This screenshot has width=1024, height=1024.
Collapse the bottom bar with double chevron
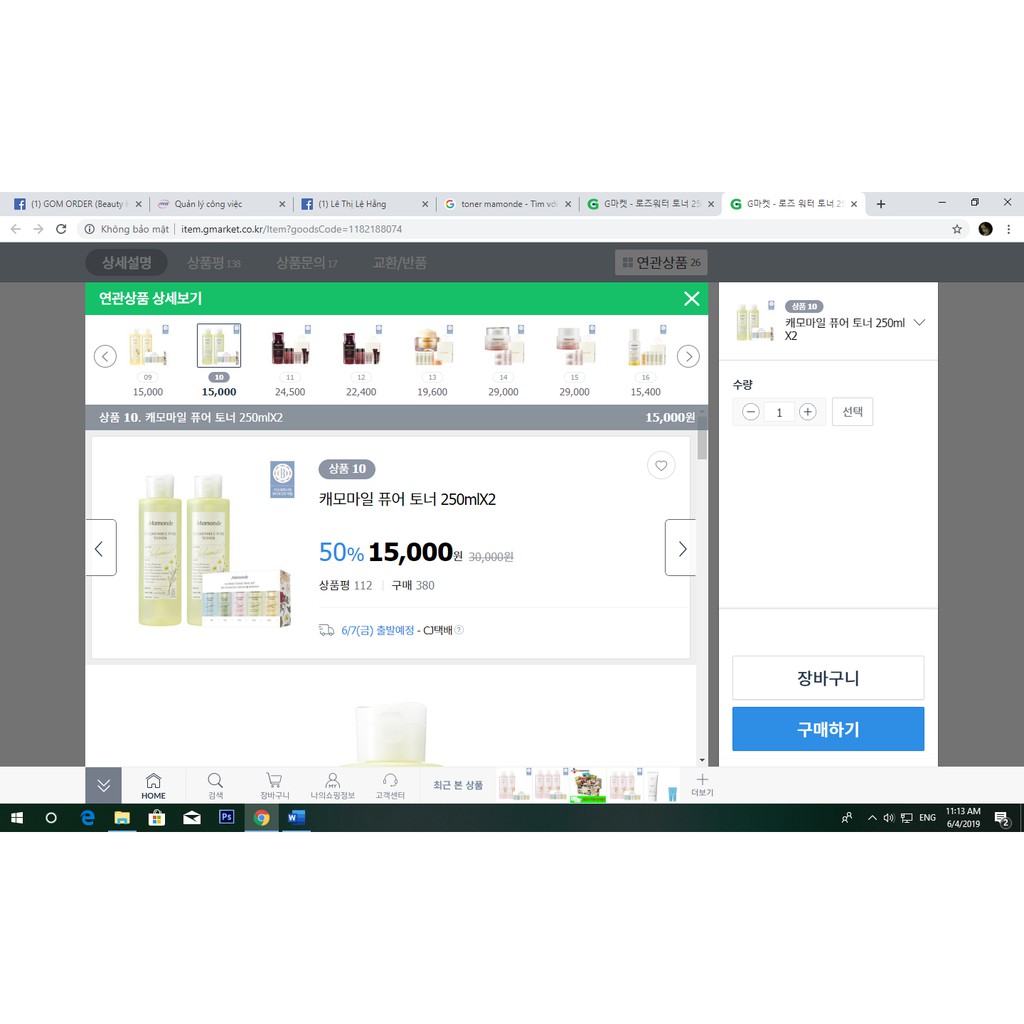(x=103, y=786)
